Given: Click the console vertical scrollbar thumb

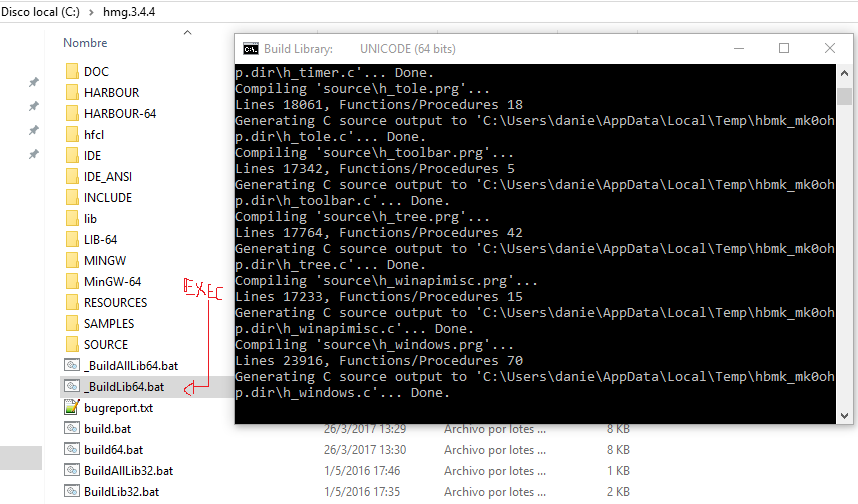Looking at the screenshot, I should pyautogui.click(x=844, y=96).
